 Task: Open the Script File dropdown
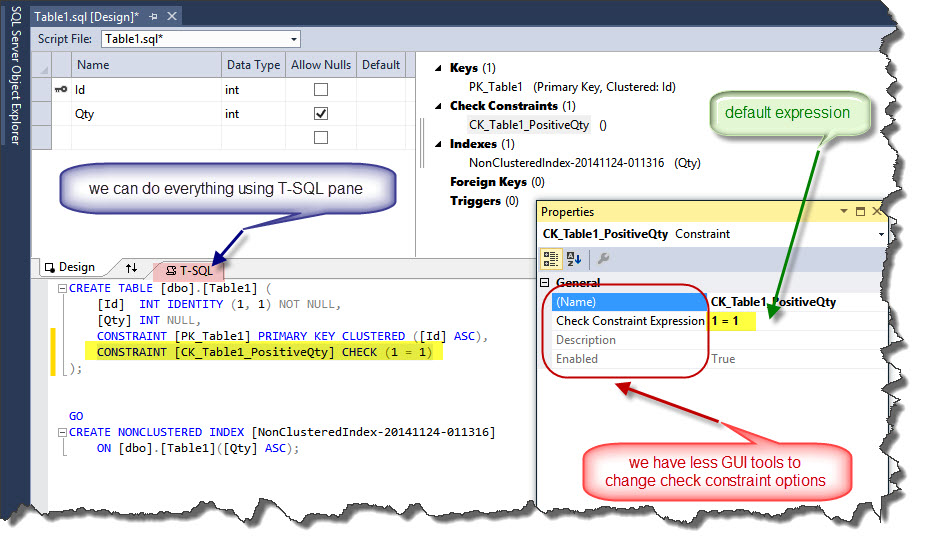click(294, 39)
